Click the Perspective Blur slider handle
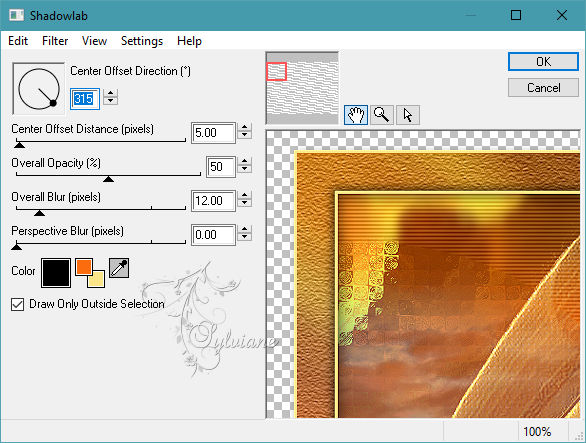586x443 pixels. coord(16,246)
